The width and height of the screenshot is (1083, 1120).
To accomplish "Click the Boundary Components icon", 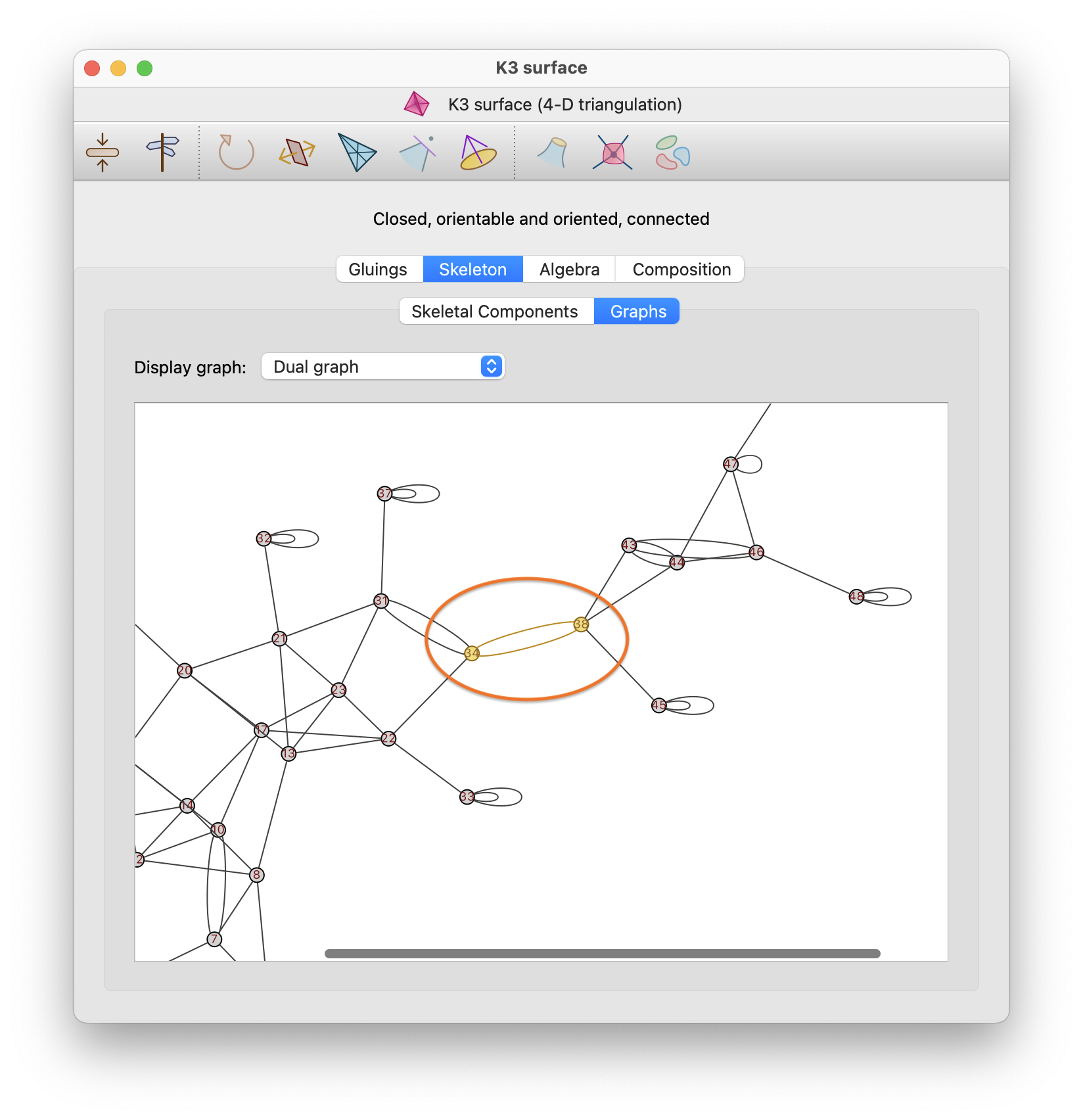I will (553, 152).
